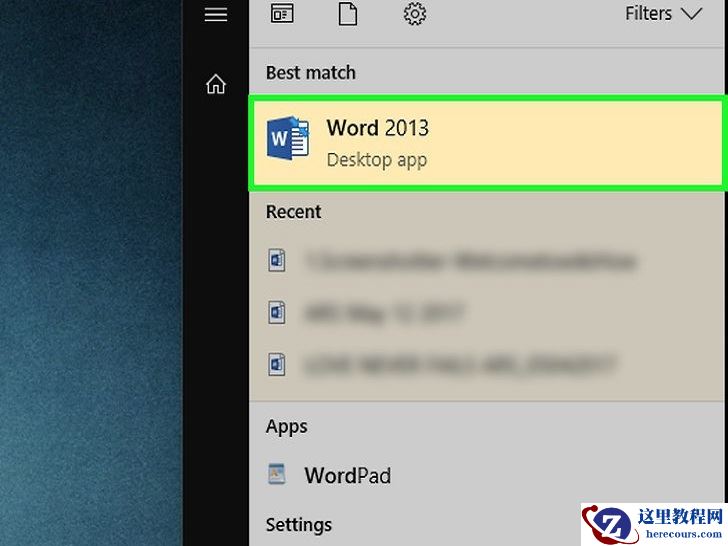Open the Filters dropdown
Image resolution: width=728 pixels, height=546 pixels.
[663, 13]
